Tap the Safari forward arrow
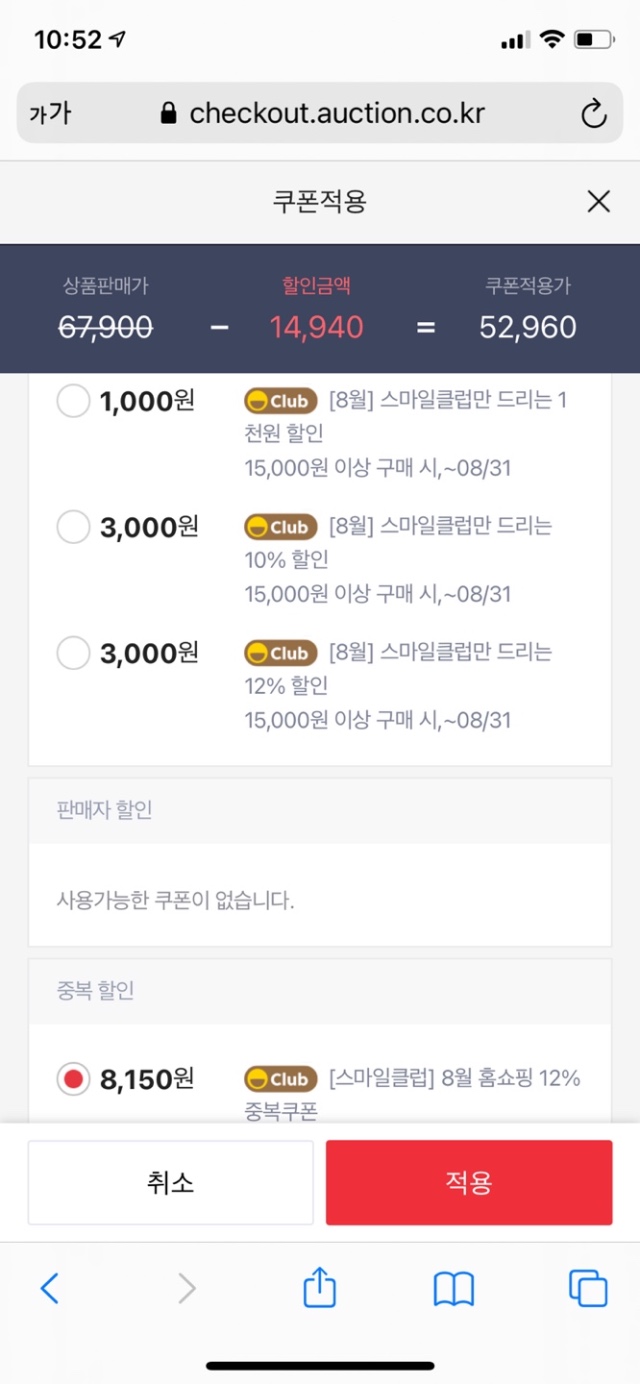This screenshot has width=640, height=1384. [x=186, y=1288]
